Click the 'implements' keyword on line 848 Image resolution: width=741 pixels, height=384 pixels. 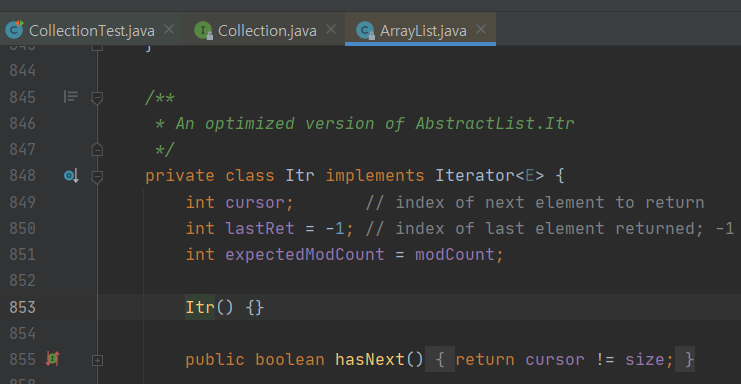coord(375,176)
